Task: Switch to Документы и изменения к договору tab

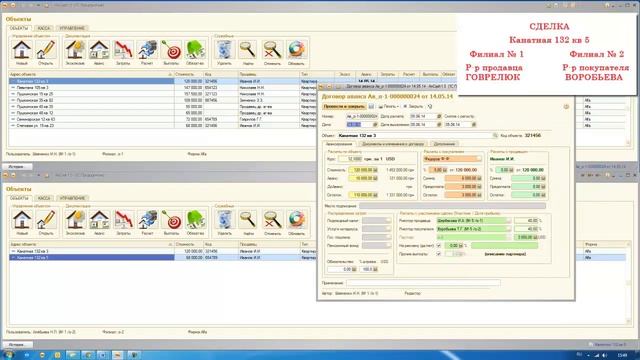Action: click(x=393, y=144)
